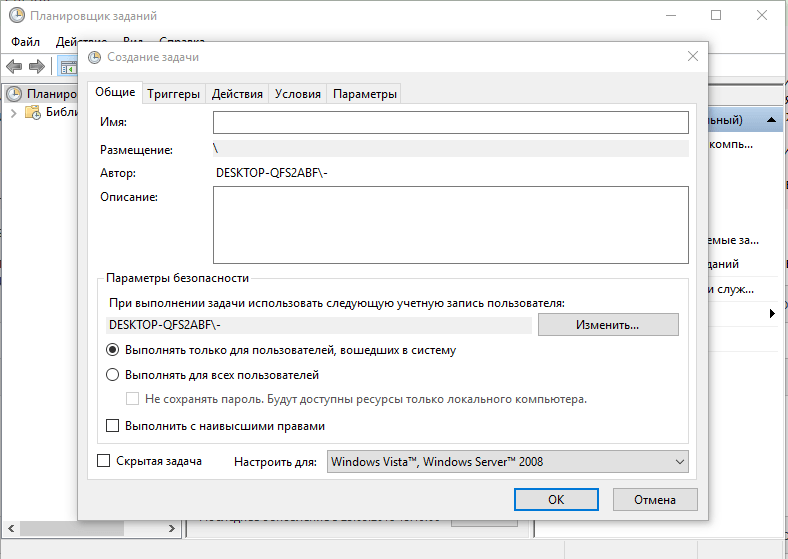Switch to the Триггеры tab
Image resolution: width=788 pixels, height=559 pixels.
point(173,94)
